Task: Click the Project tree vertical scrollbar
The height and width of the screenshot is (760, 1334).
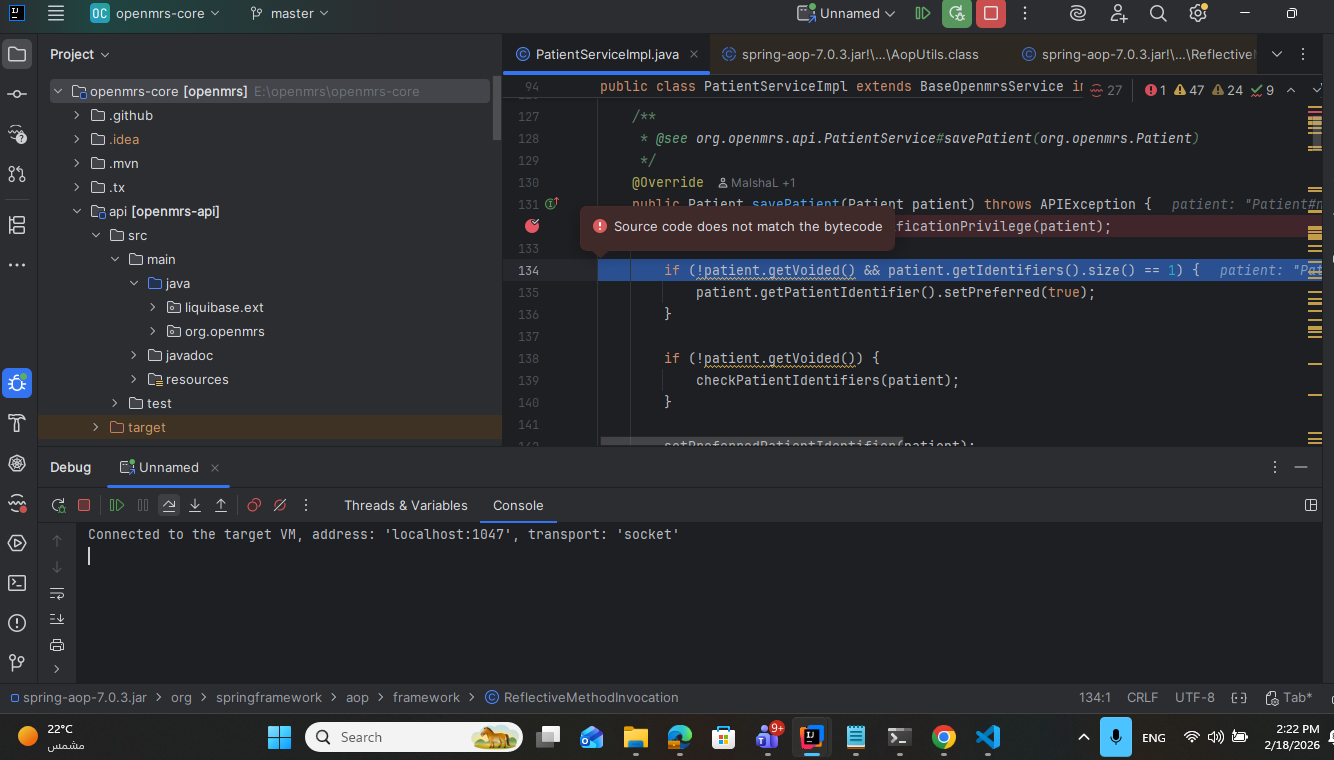Action: tap(496, 110)
